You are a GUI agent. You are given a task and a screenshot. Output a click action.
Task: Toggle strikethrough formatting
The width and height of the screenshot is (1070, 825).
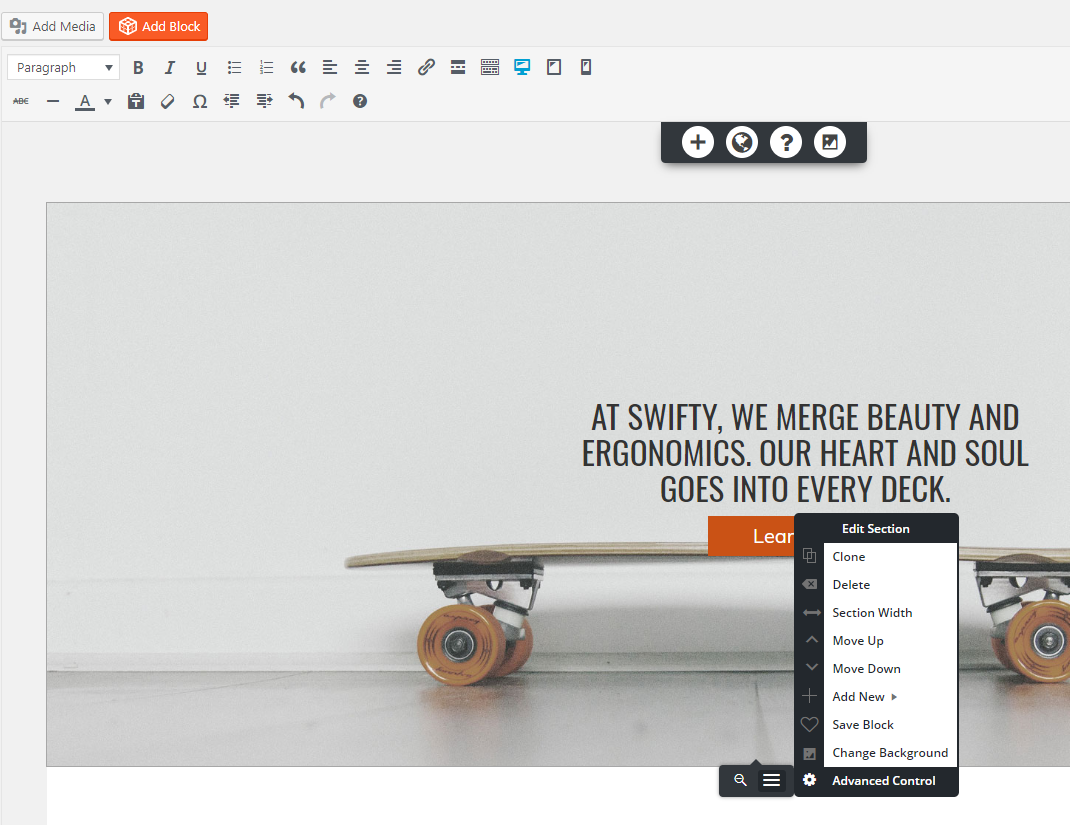(21, 101)
